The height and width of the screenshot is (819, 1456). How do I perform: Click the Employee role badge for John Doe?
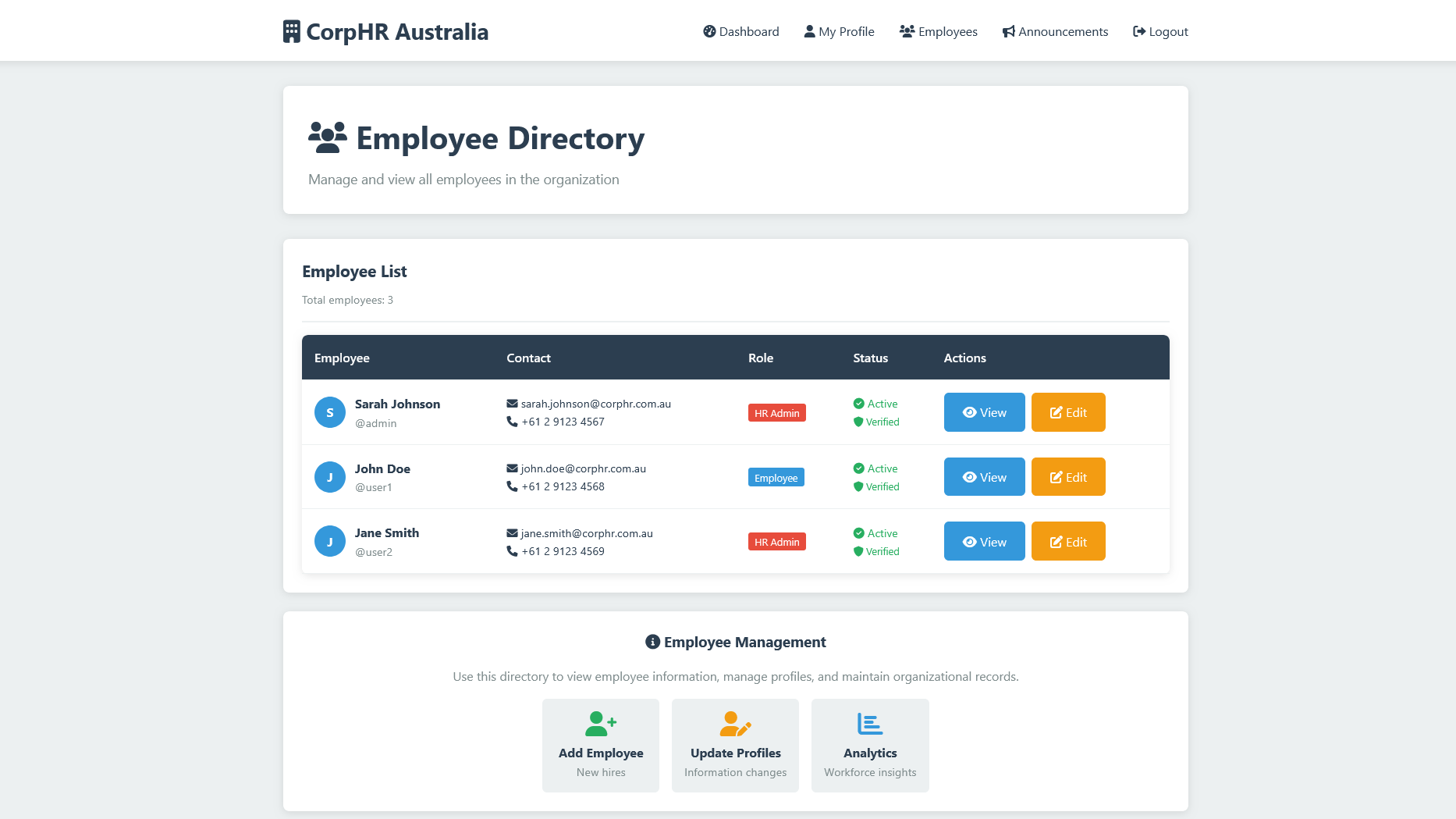776,478
